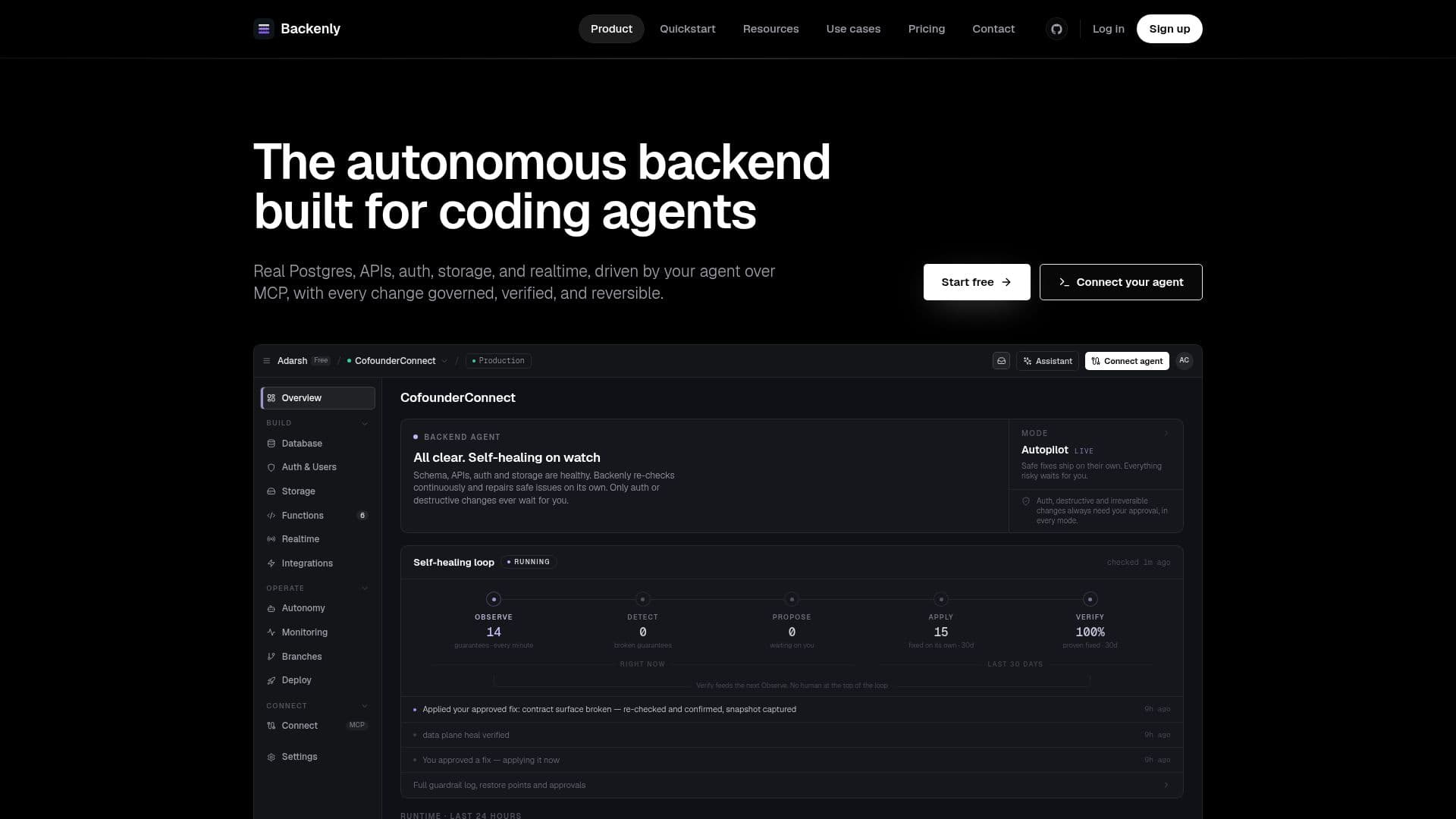Image resolution: width=1456 pixels, height=819 pixels.
Task: Open Database in the sidebar
Action: tap(318, 444)
